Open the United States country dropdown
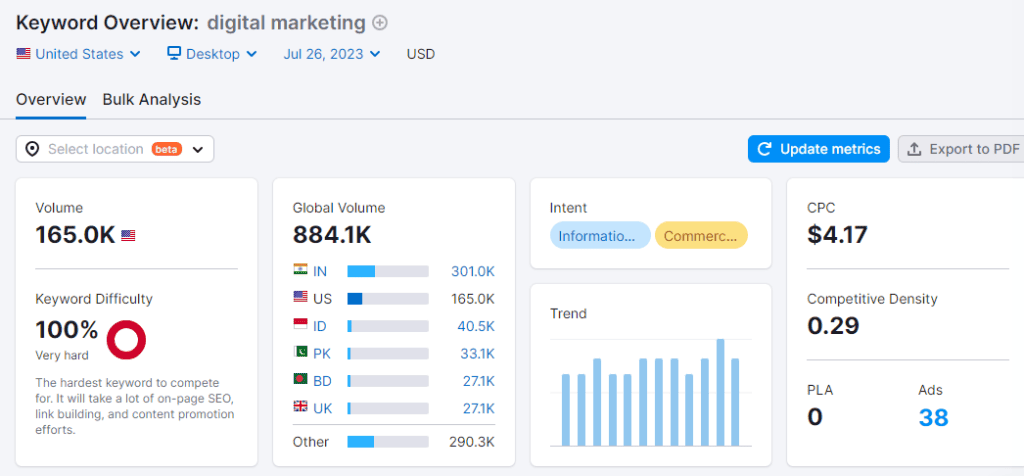This screenshot has width=1024, height=476. click(x=78, y=54)
